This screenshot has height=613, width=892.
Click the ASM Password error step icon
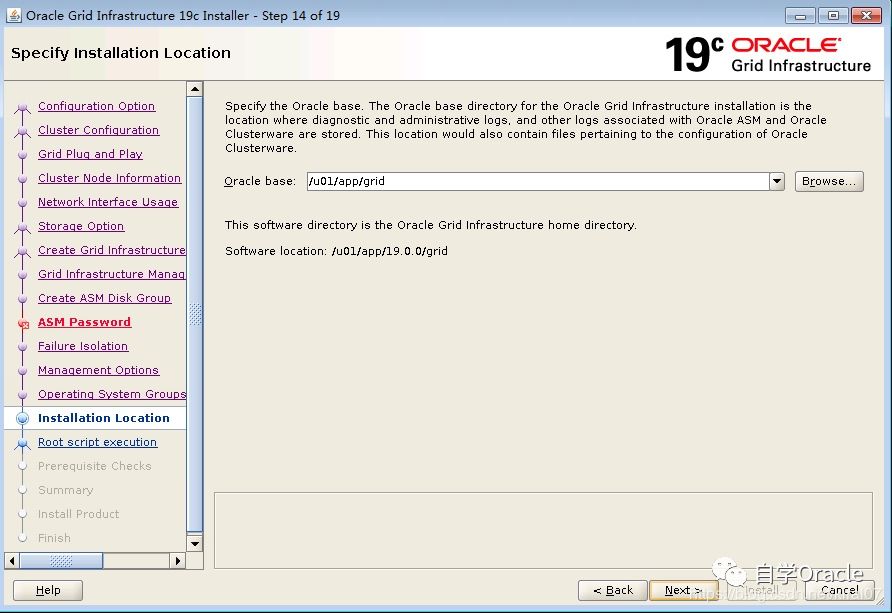tap(23, 324)
